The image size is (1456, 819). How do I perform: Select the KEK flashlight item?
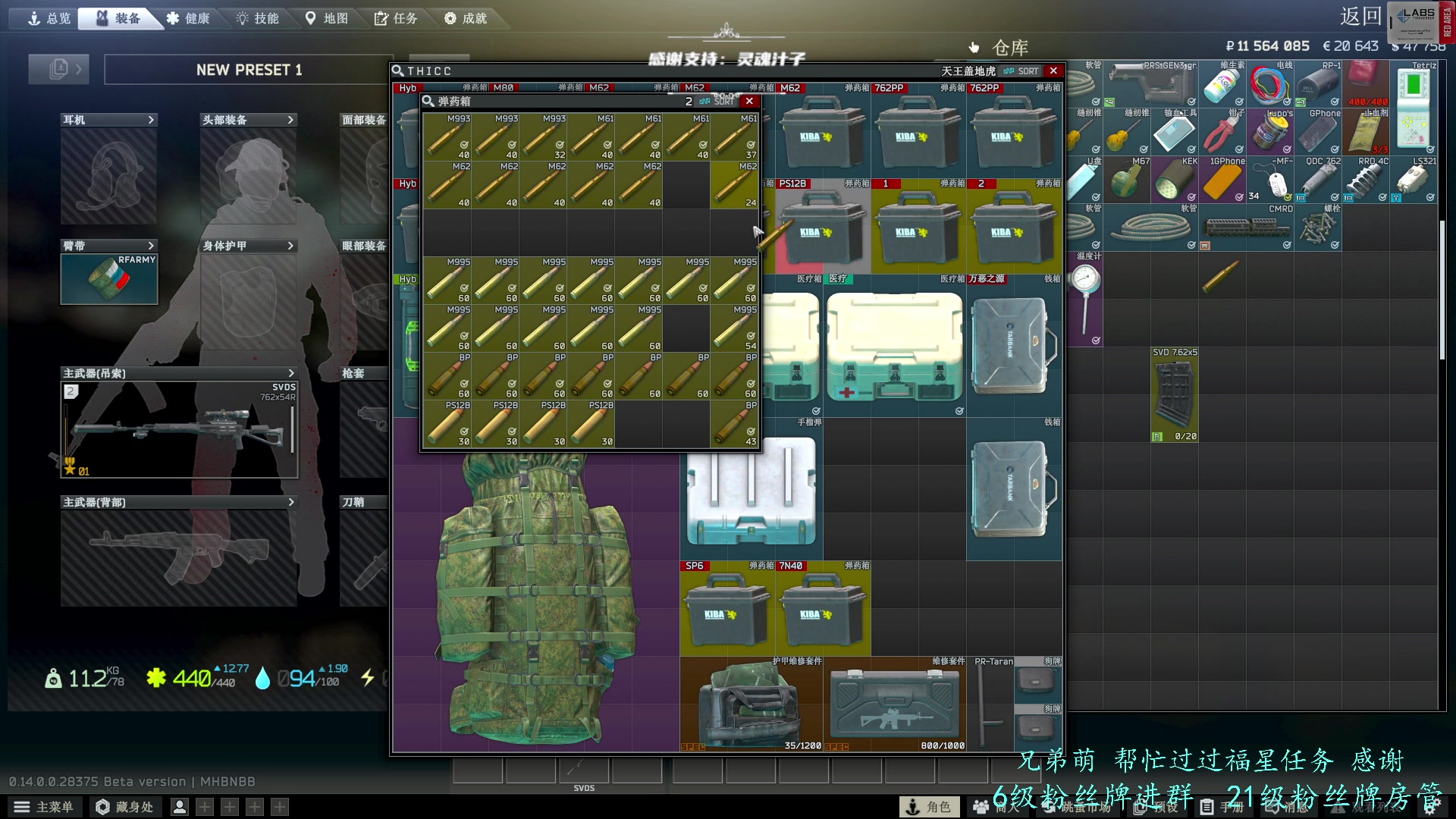[x=1174, y=180]
